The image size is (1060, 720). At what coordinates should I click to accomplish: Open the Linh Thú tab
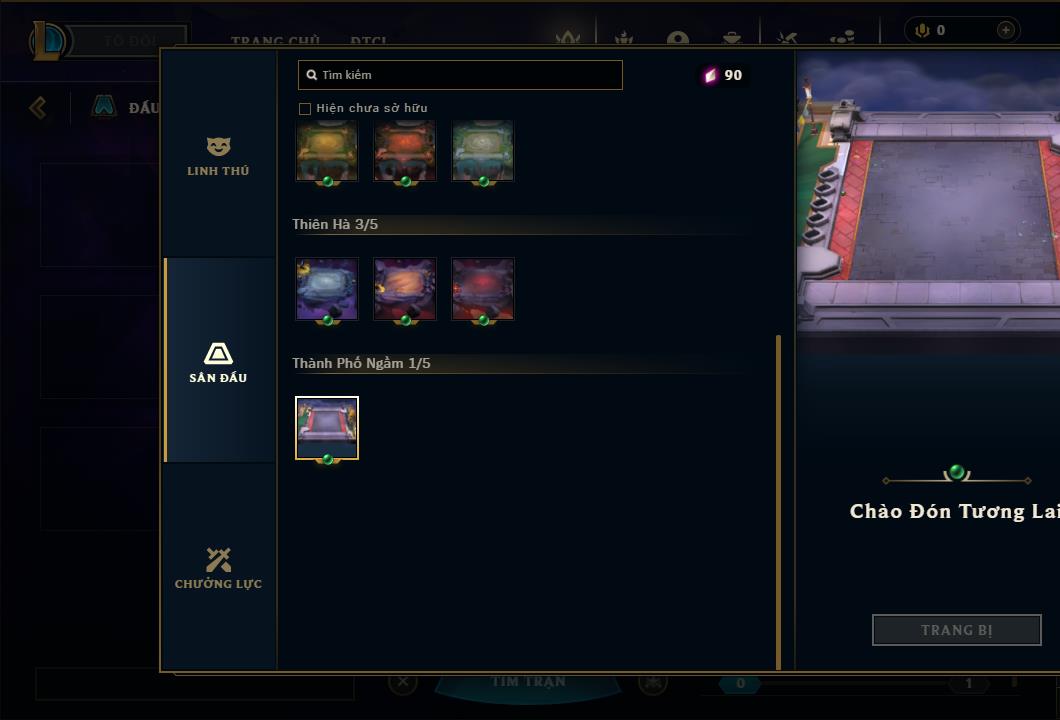click(218, 157)
